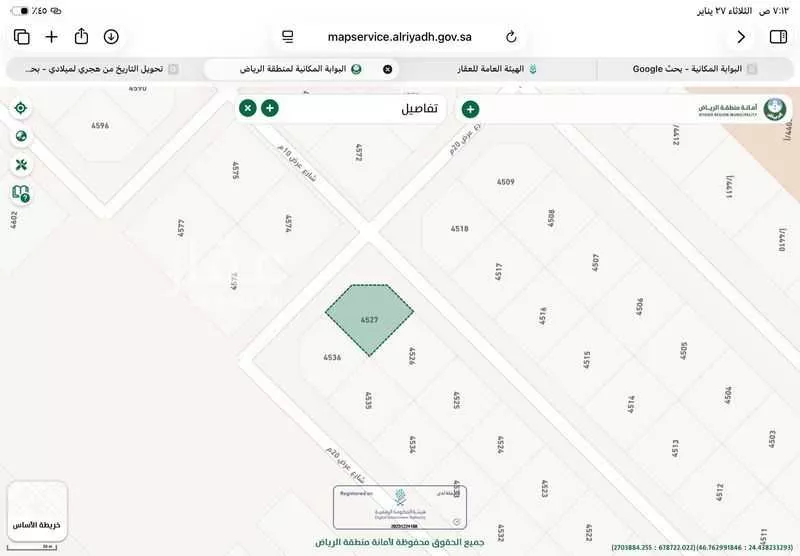Close the active البوابة المكانية tab
Screen dimensions: 800x556
(387, 69)
